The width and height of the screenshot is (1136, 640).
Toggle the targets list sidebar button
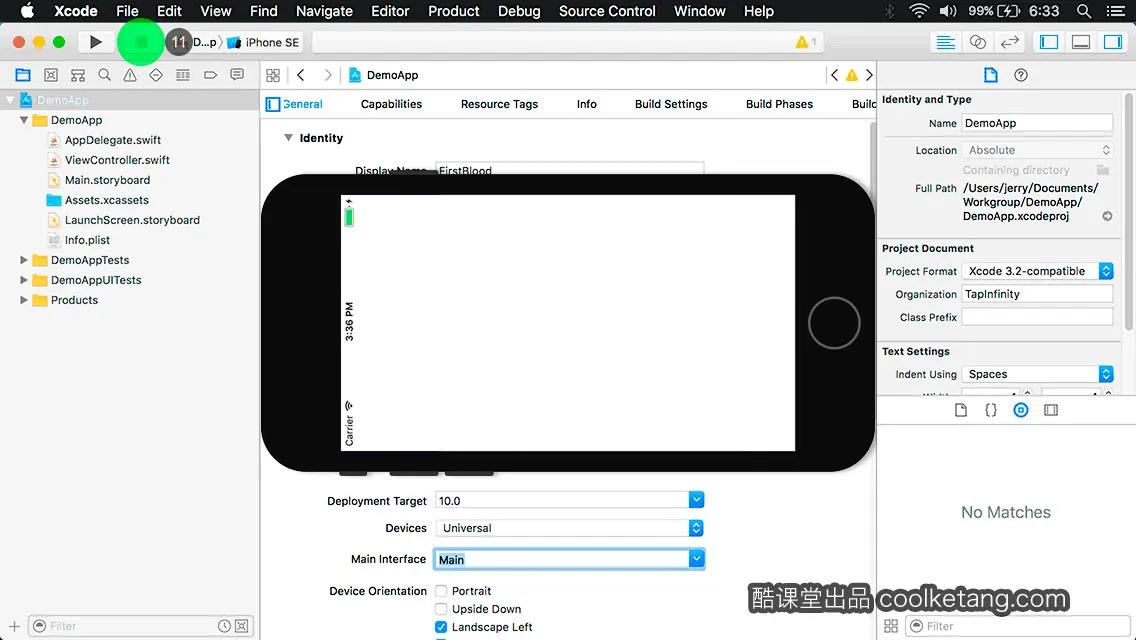pyautogui.click(x=273, y=104)
